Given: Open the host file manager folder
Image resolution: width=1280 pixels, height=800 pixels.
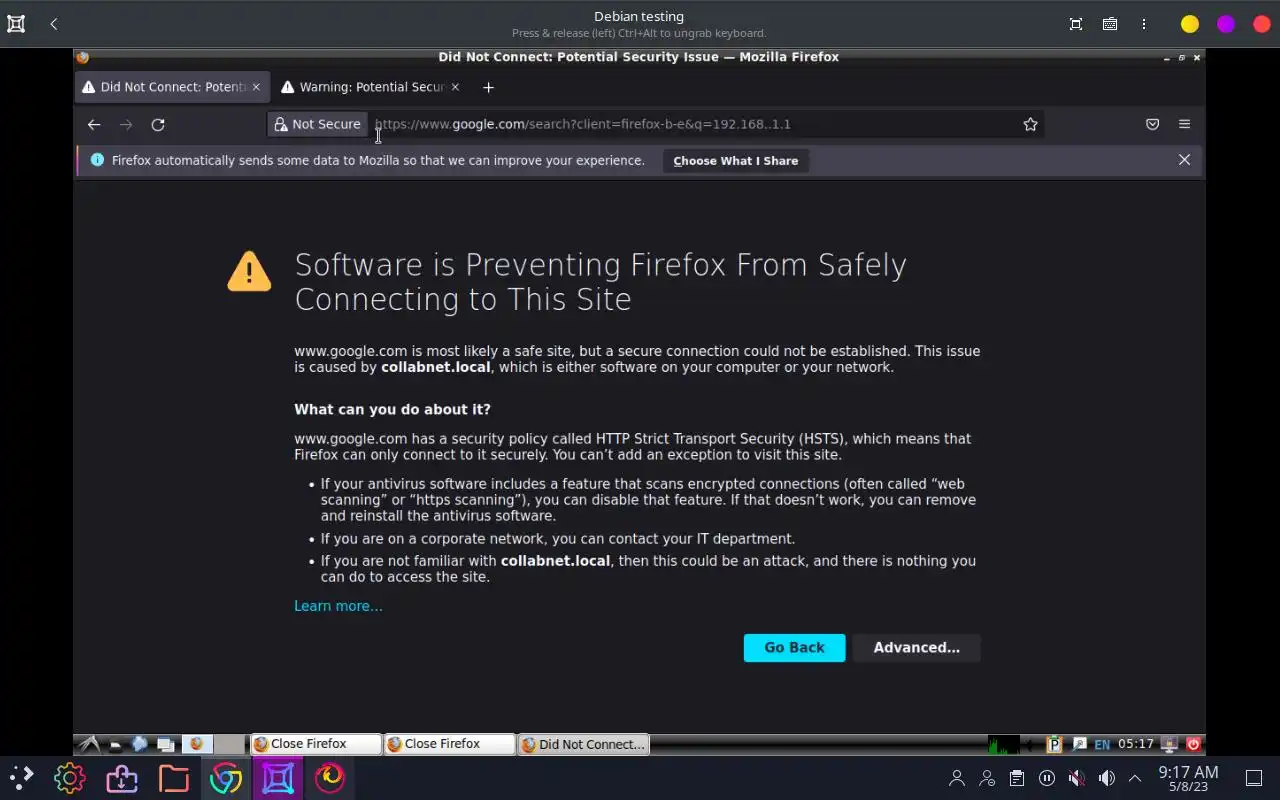Looking at the screenshot, I should [x=173, y=777].
